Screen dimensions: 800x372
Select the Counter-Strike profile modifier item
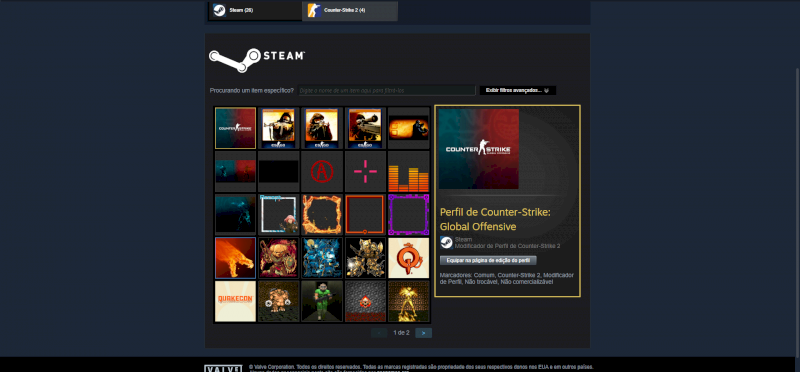point(235,128)
